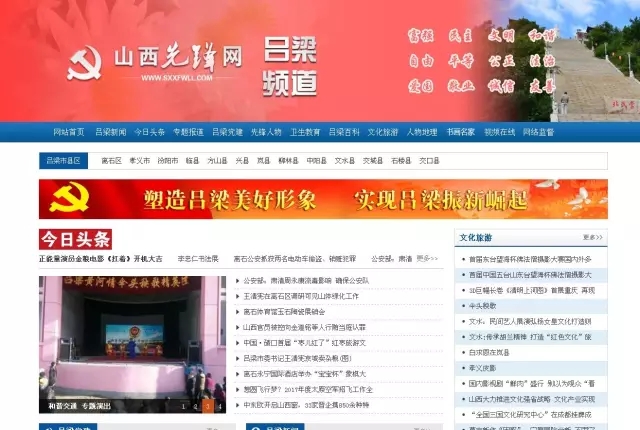This screenshot has height=430, width=640.
Task: Open sidebar item 白求恩在岚县
Action: tap(489, 352)
